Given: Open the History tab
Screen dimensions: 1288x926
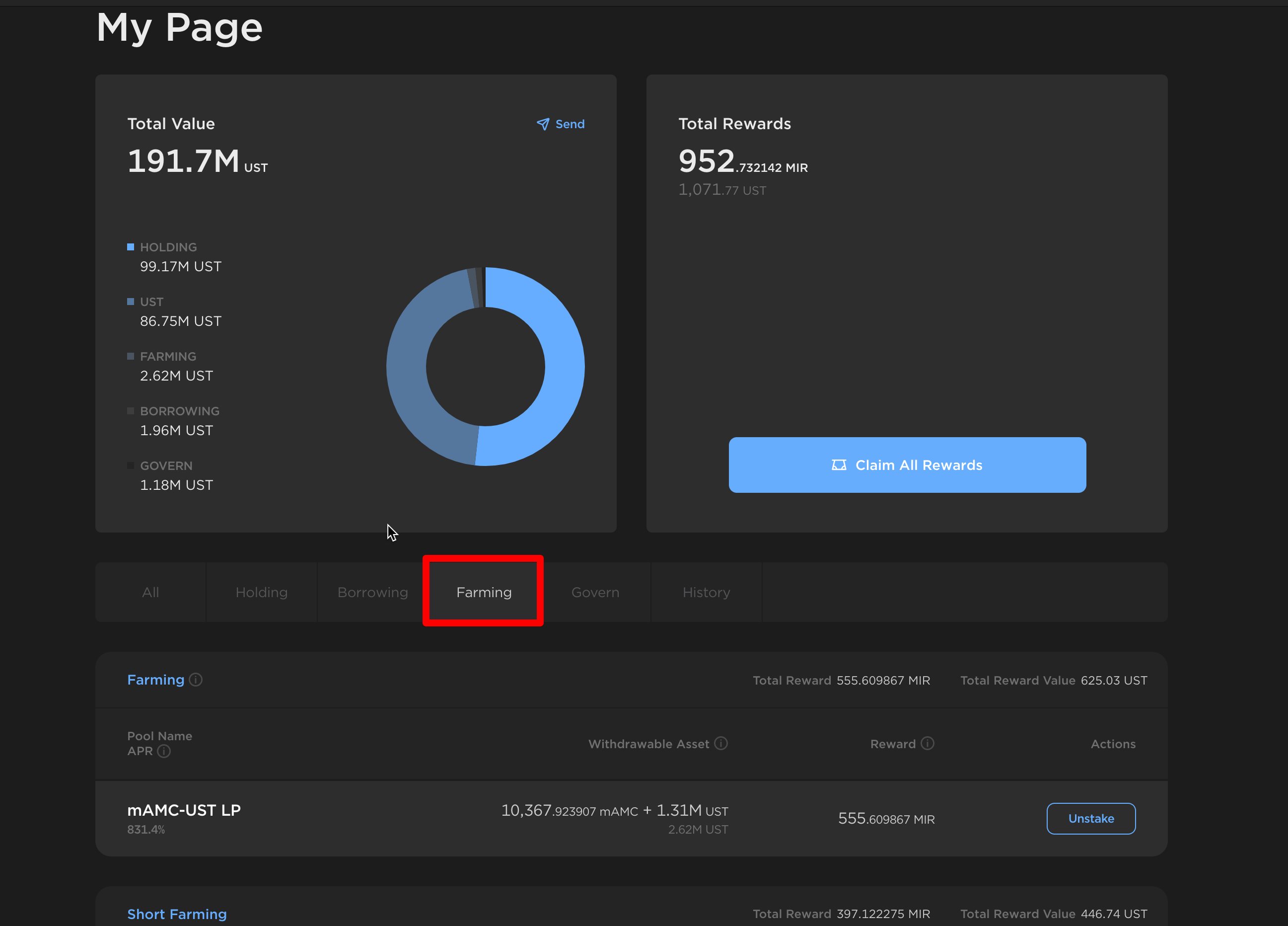Looking at the screenshot, I should (x=706, y=592).
